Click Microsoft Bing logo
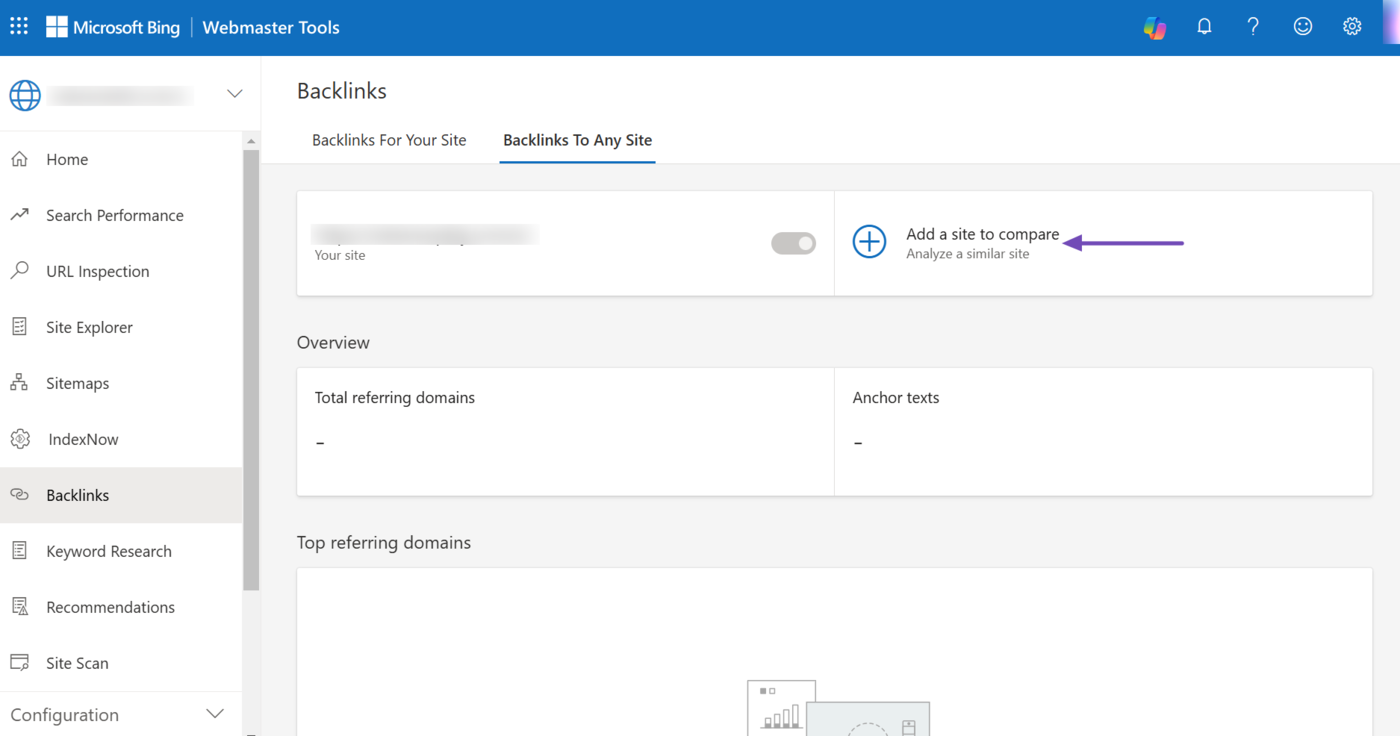Viewport: 1400px width, 736px height. (x=113, y=27)
